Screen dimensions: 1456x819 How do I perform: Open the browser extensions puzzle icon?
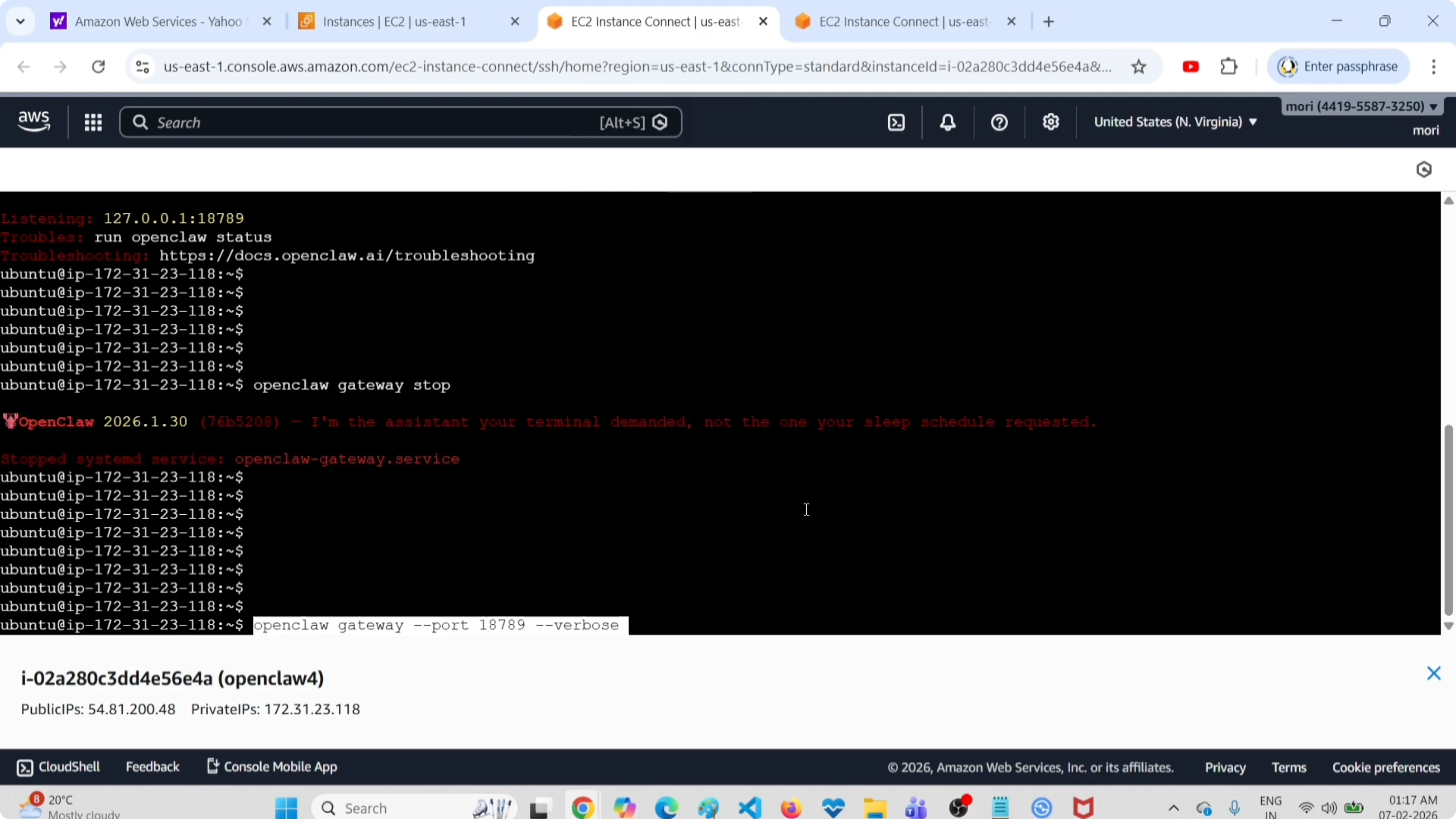click(x=1229, y=67)
